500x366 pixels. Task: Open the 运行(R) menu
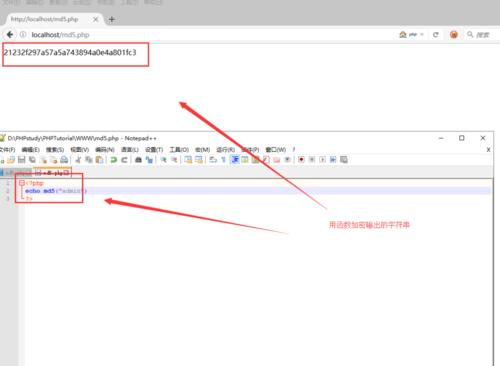click(225, 149)
